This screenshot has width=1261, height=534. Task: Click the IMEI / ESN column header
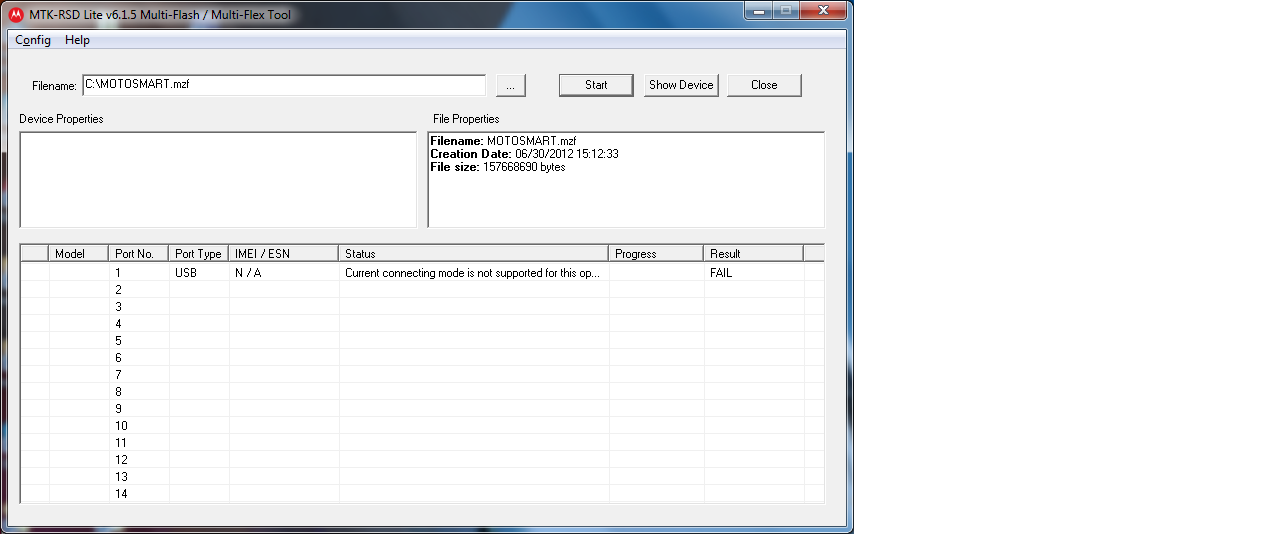tap(284, 254)
